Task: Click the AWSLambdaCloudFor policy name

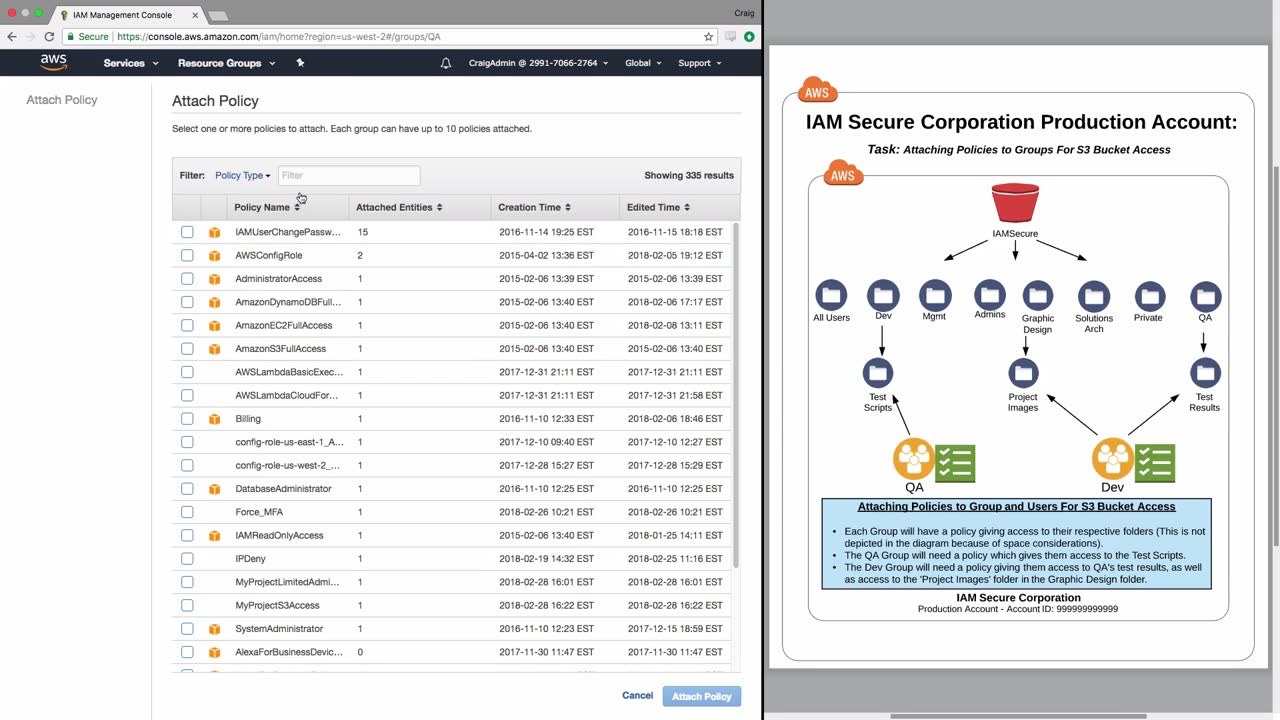Action: click(286, 396)
